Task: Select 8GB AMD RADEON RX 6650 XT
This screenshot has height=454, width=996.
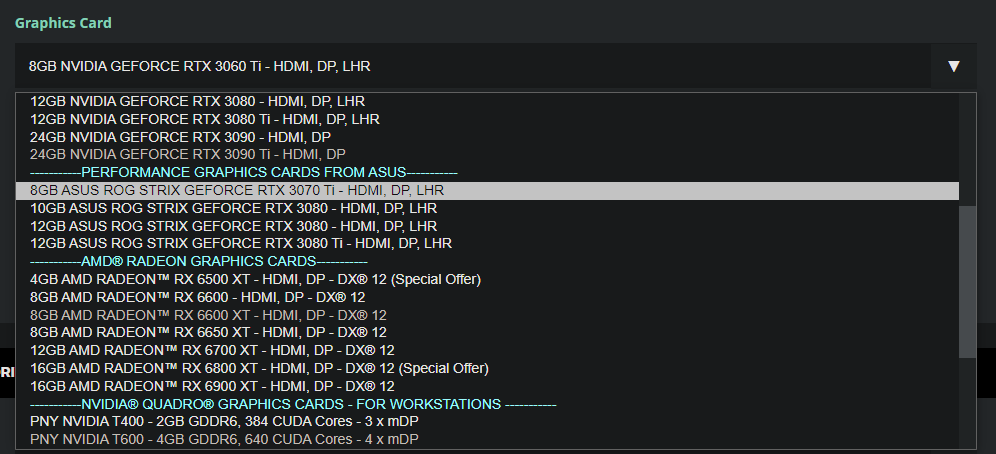Action: (487, 332)
